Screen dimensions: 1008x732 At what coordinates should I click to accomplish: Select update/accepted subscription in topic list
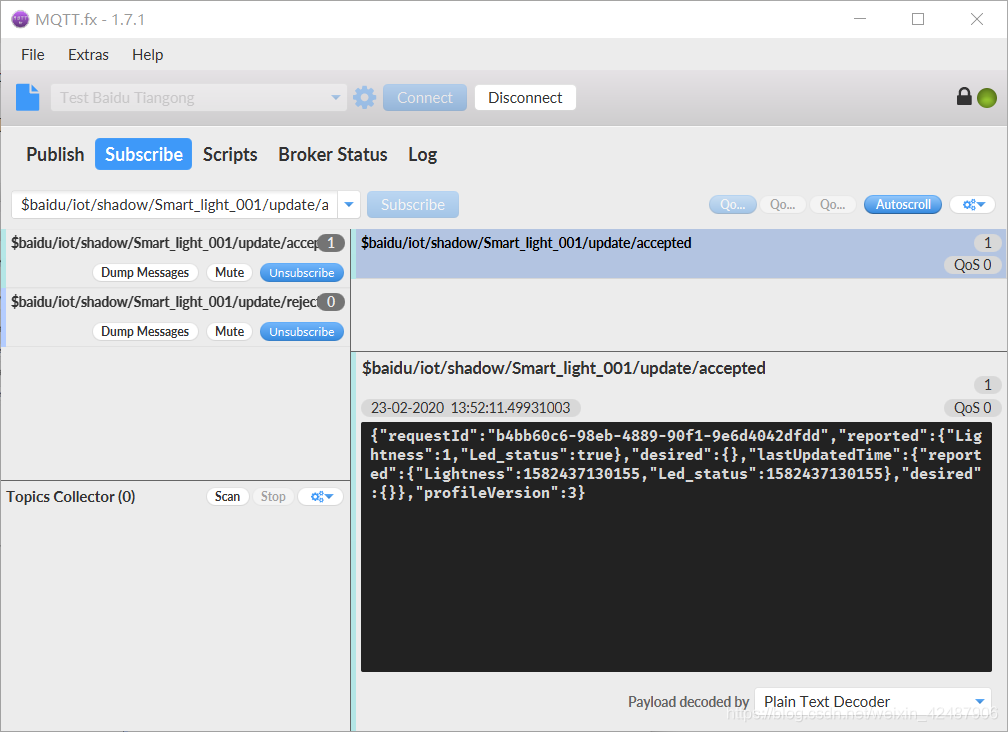[175, 258]
